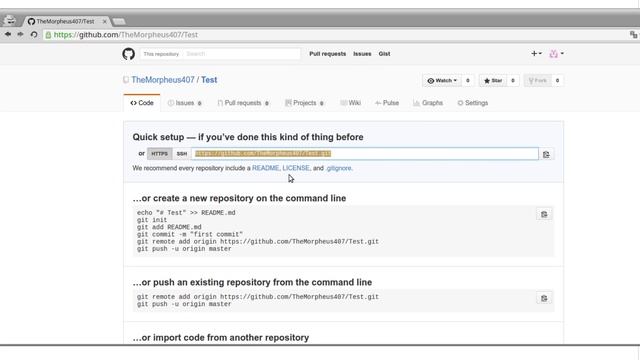
Task: Open a new browser tab
Action: coord(119,21)
